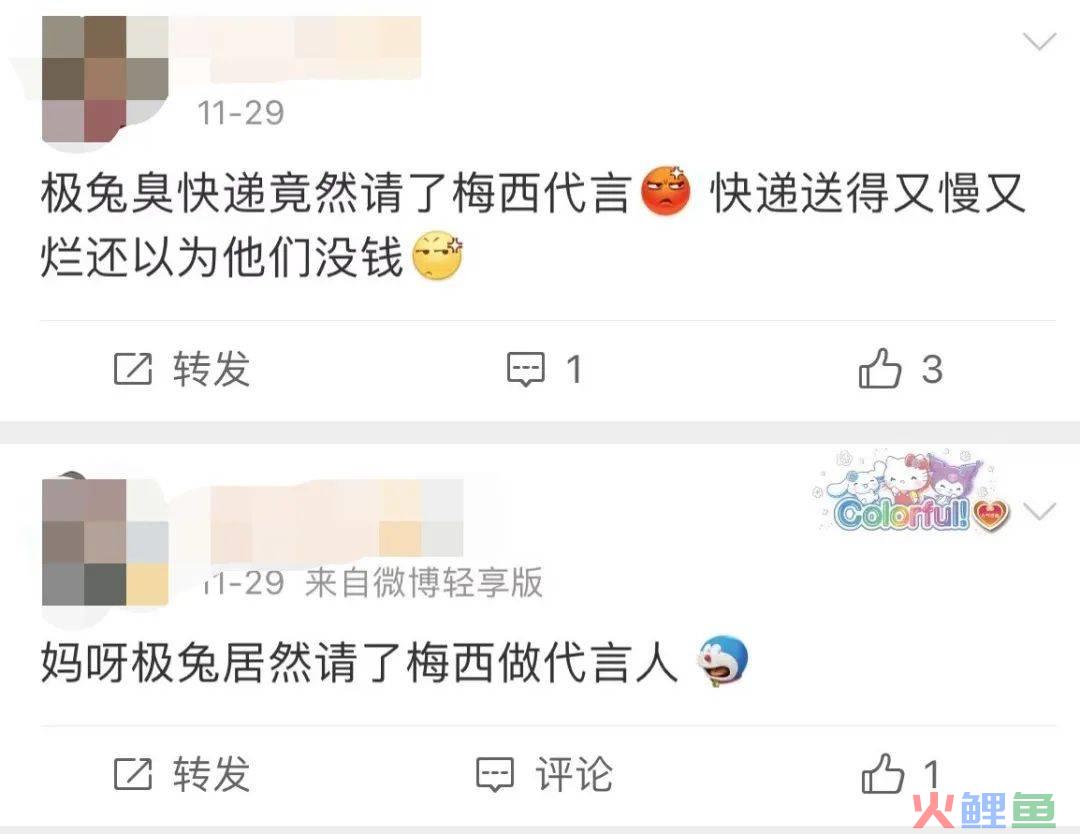Expand the second post's options chevron
1080x834 pixels.
[x=1039, y=511]
